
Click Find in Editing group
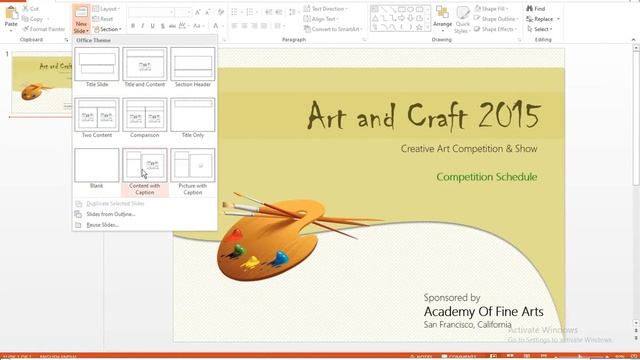(x=536, y=9)
